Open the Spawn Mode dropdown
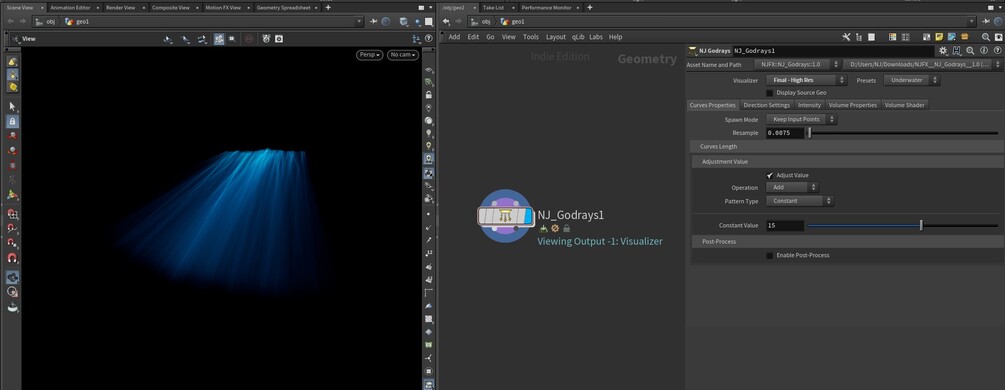The image size is (1005, 390). 801,119
